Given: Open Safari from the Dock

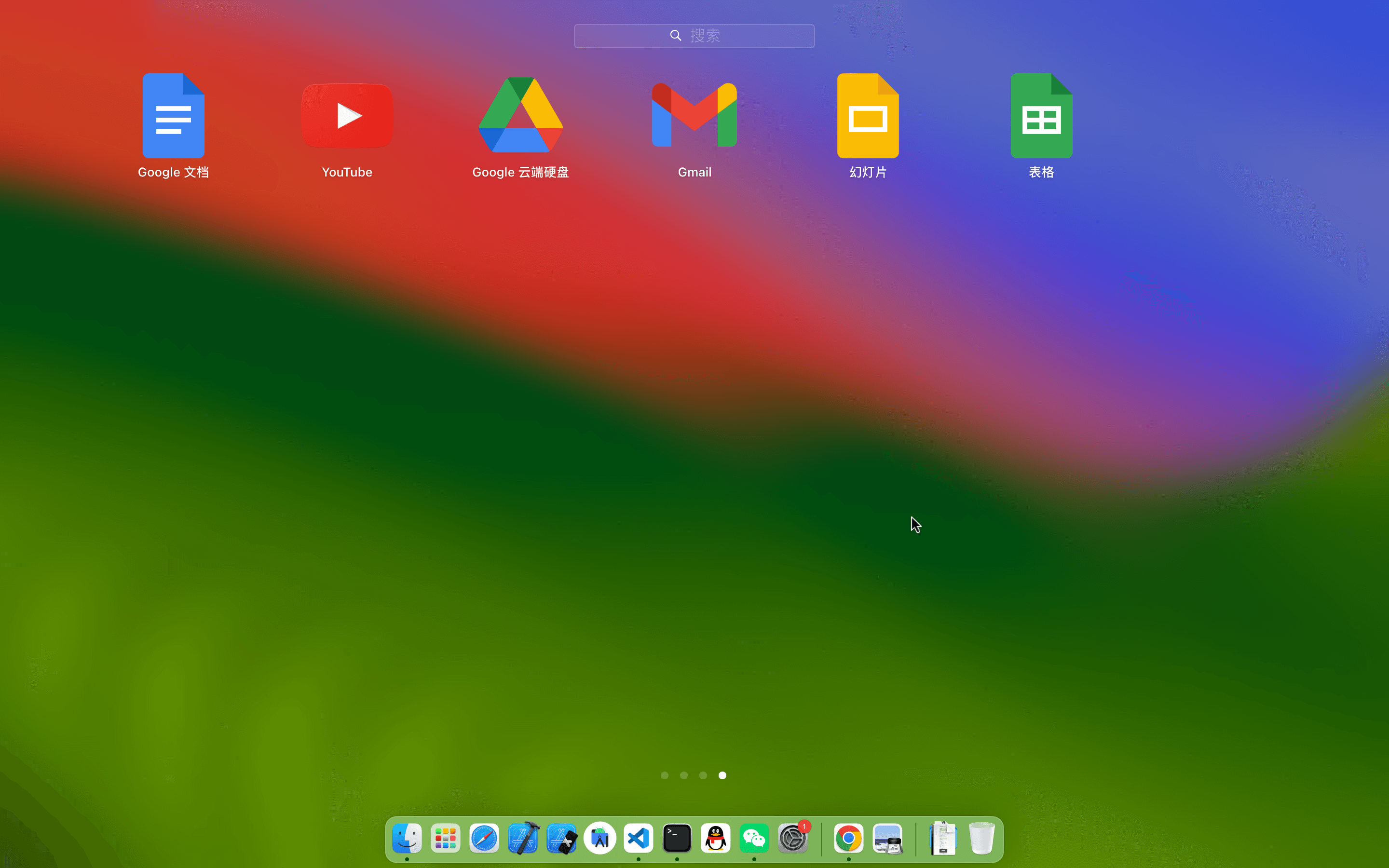Looking at the screenshot, I should (484, 839).
